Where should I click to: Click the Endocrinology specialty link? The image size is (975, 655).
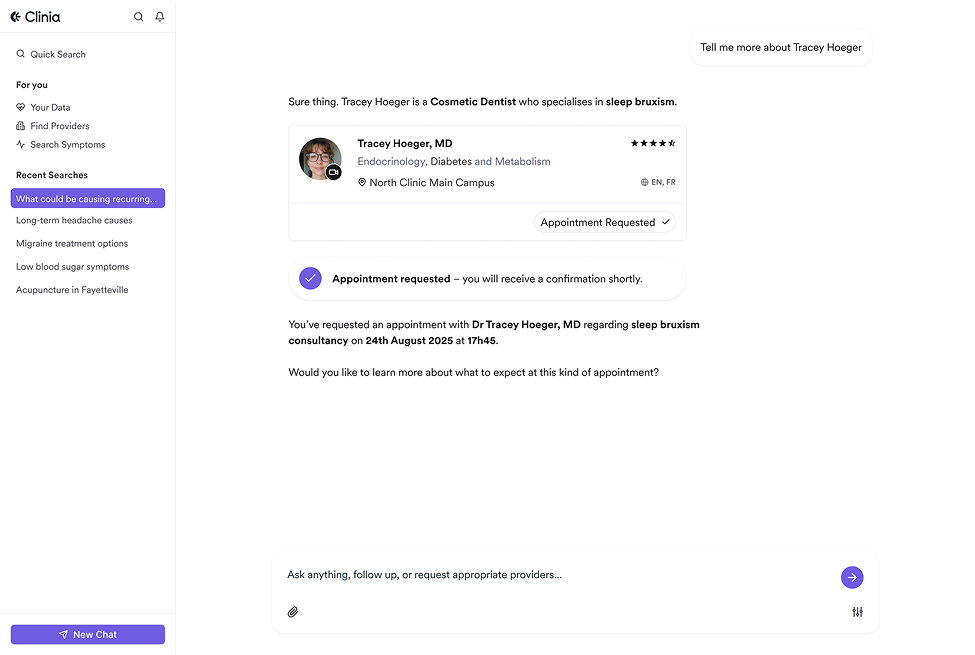click(x=392, y=161)
